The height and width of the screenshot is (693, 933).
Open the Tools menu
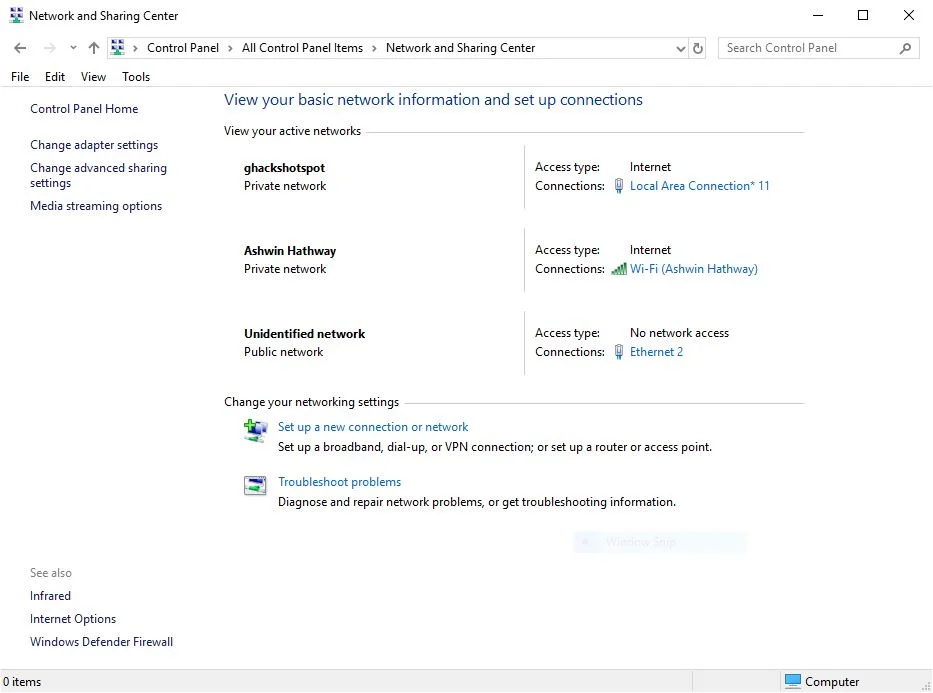coord(136,77)
